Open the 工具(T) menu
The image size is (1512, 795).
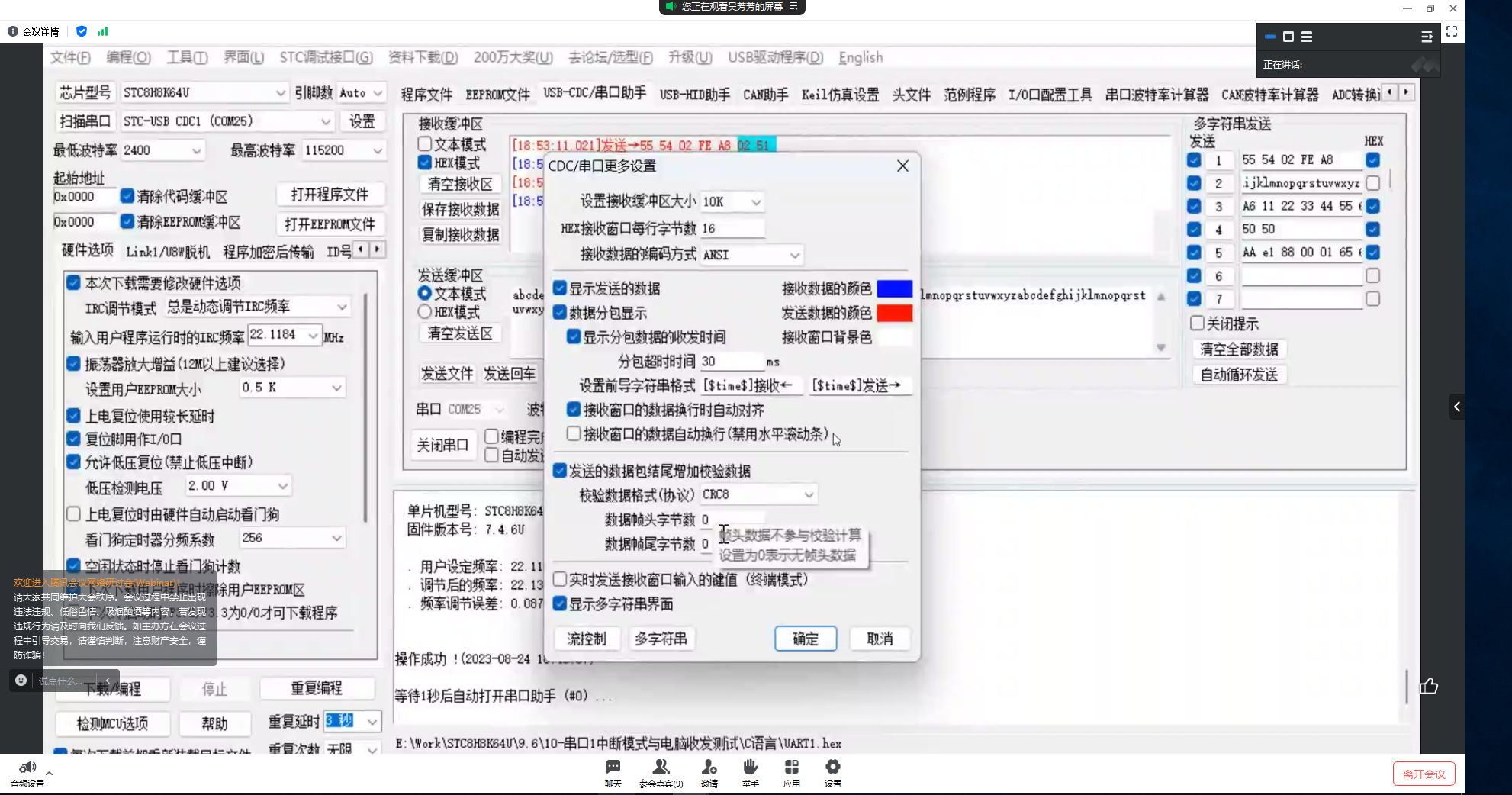tap(187, 58)
